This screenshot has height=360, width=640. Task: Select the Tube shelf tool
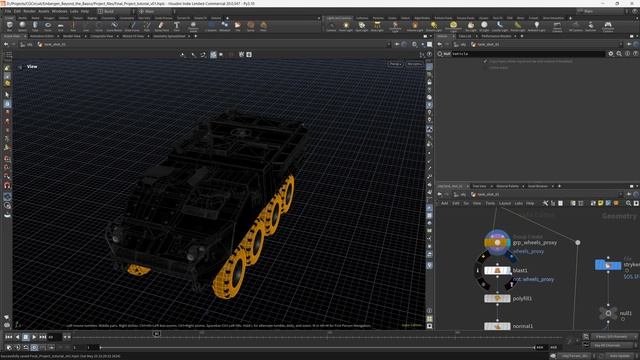point(35,27)
